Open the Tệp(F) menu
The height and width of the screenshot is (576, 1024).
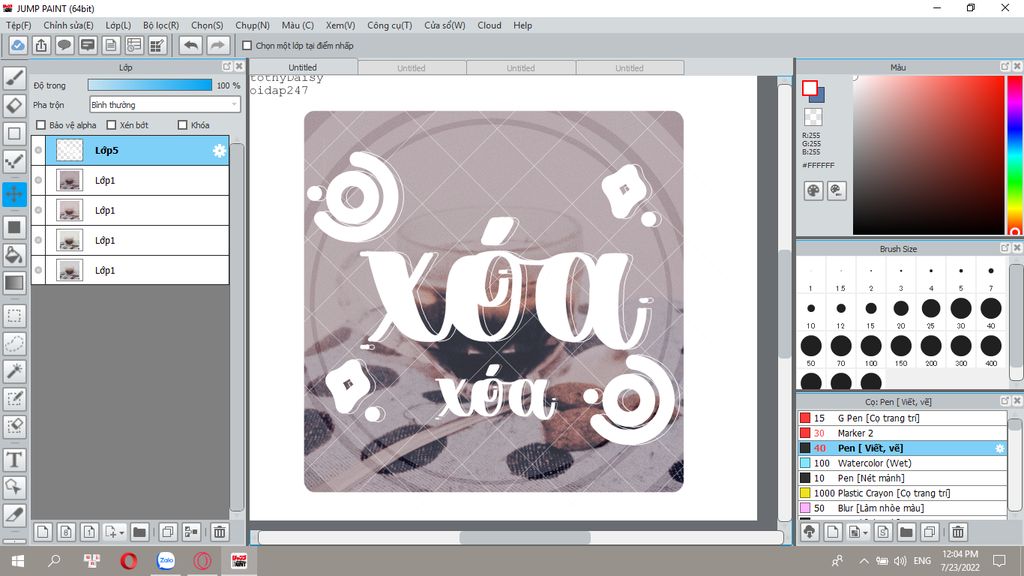(19, 25)
